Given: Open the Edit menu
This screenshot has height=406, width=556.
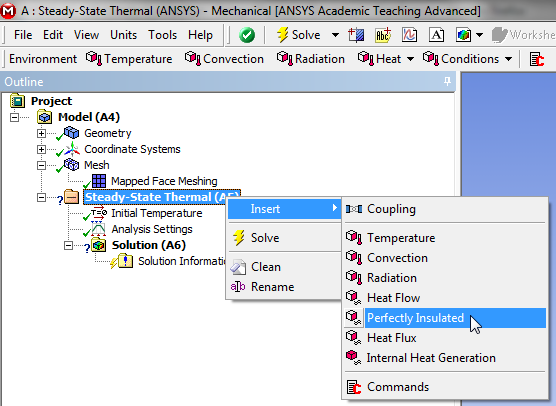Looking at the screenshot, I should pyautogui.click(x=53, y=35).
